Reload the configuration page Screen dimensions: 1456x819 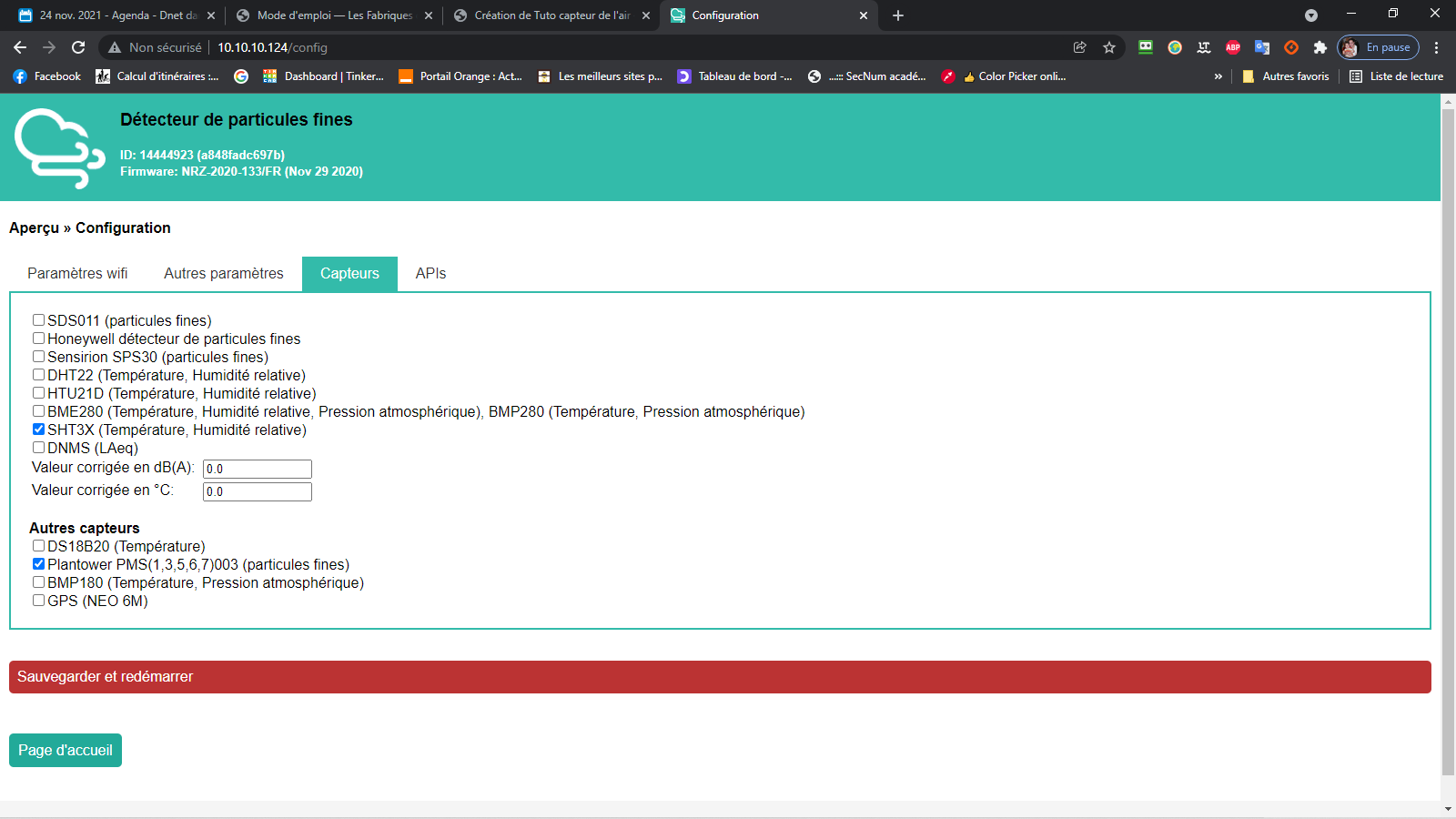tap(78, 47)
